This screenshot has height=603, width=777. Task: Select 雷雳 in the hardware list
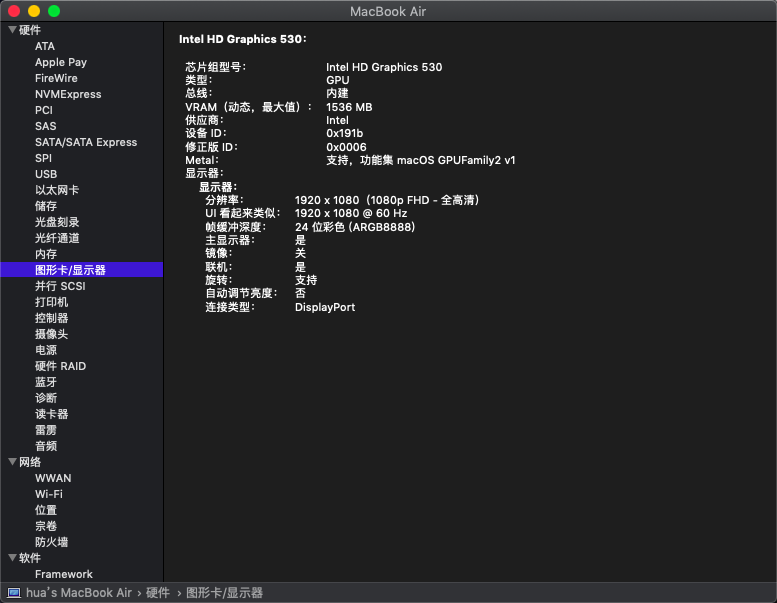tap(46, 430)
